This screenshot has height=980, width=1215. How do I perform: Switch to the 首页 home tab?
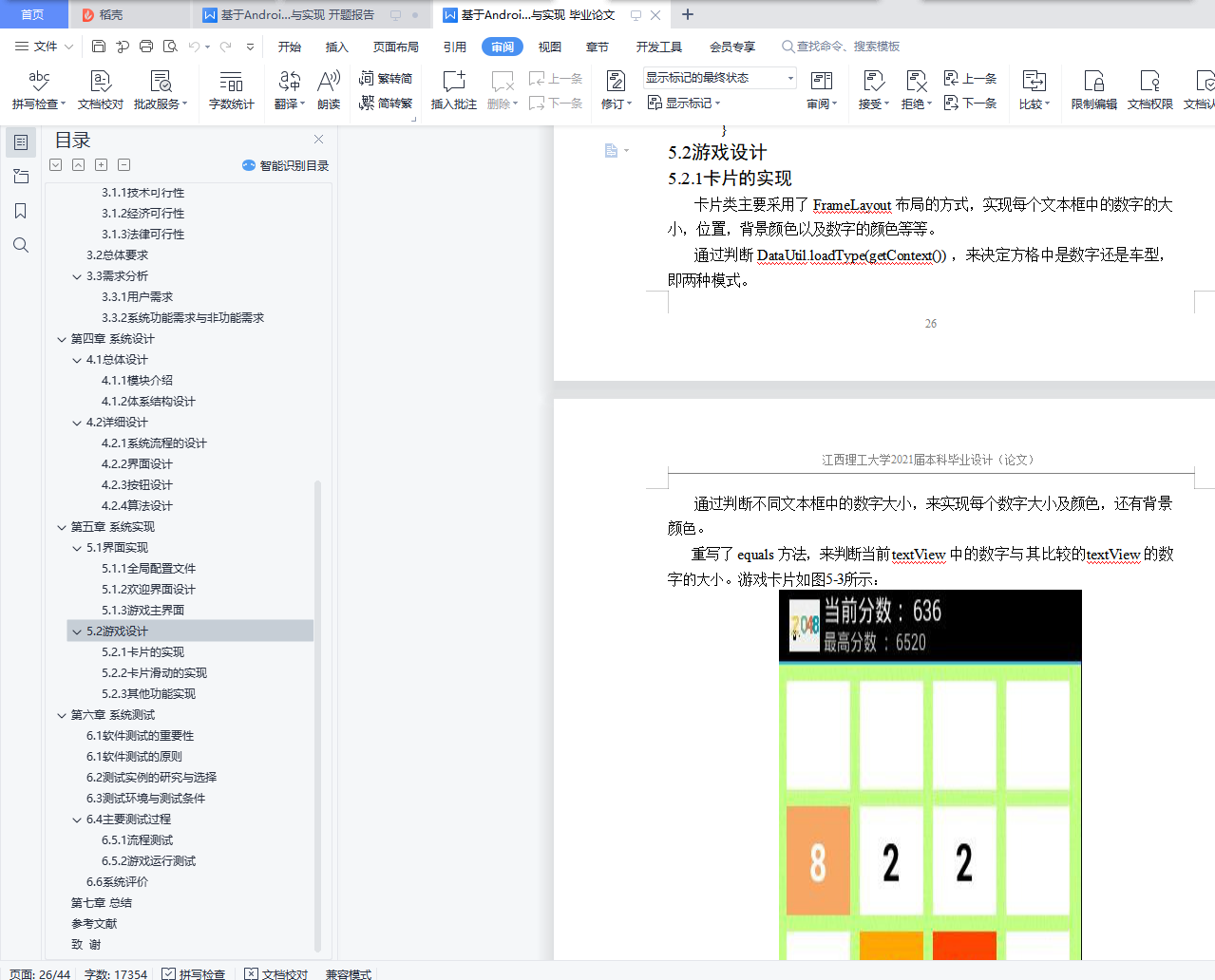(x=32, y=14)
